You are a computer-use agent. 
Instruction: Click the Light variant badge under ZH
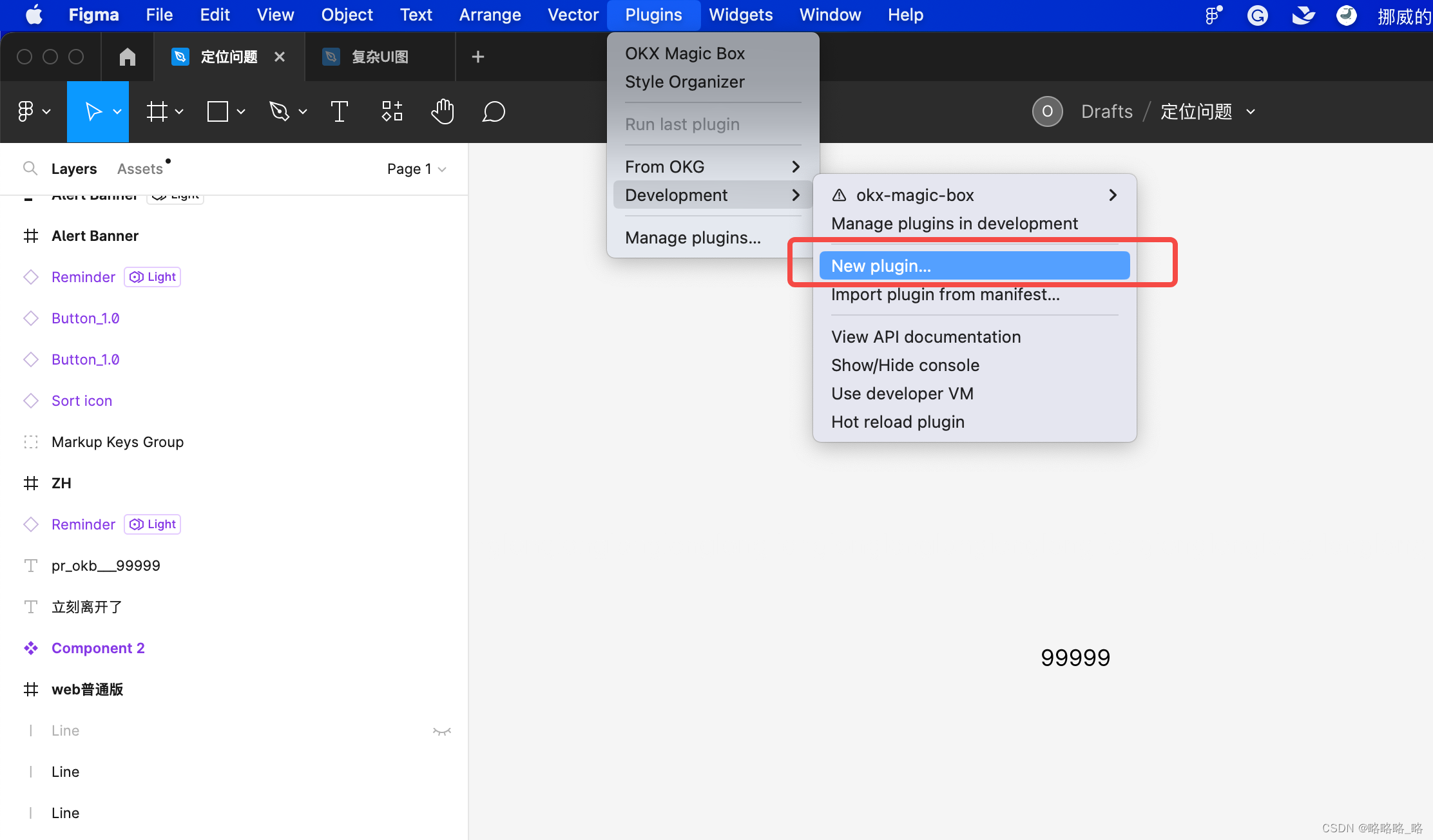tap(153, 524)
